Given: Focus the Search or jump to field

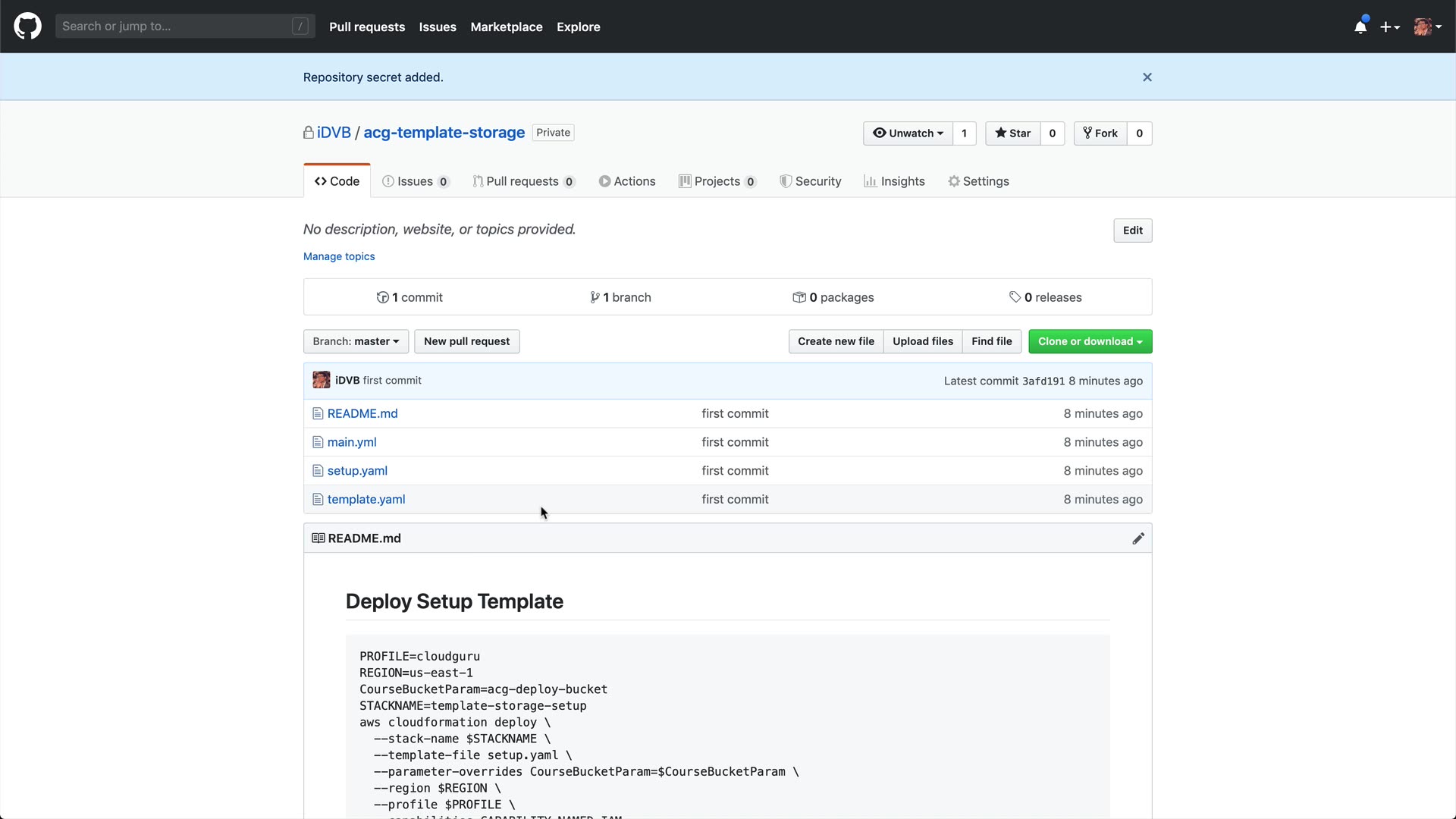Looking at the screenshot, I should (x=174, y=27).
